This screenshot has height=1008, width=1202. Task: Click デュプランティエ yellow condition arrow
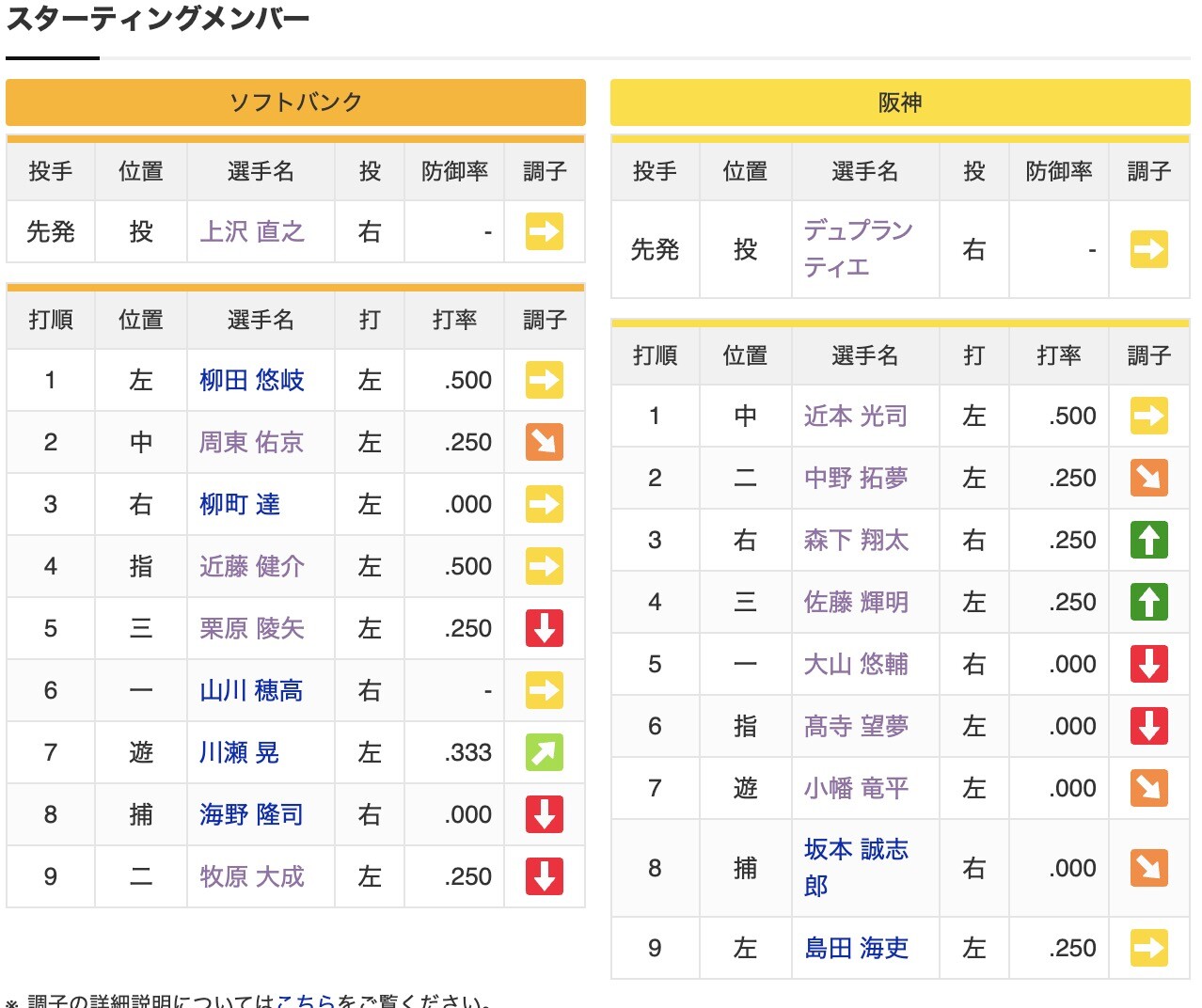click(x=1149, y=249)
